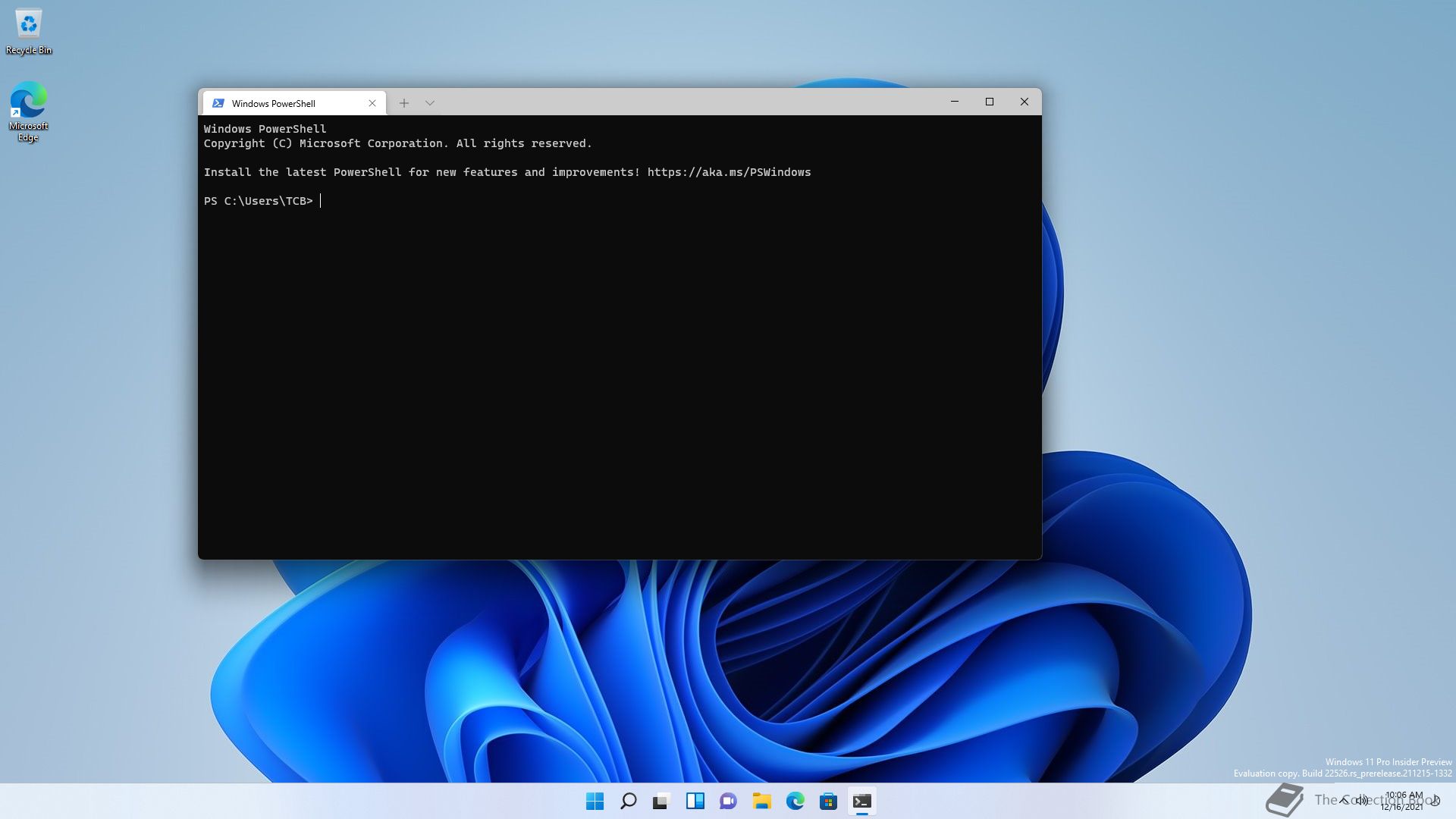Select the Windows PowerShell tab
The height and width of the screenshot is (819, 1456).
pos(294,103)
